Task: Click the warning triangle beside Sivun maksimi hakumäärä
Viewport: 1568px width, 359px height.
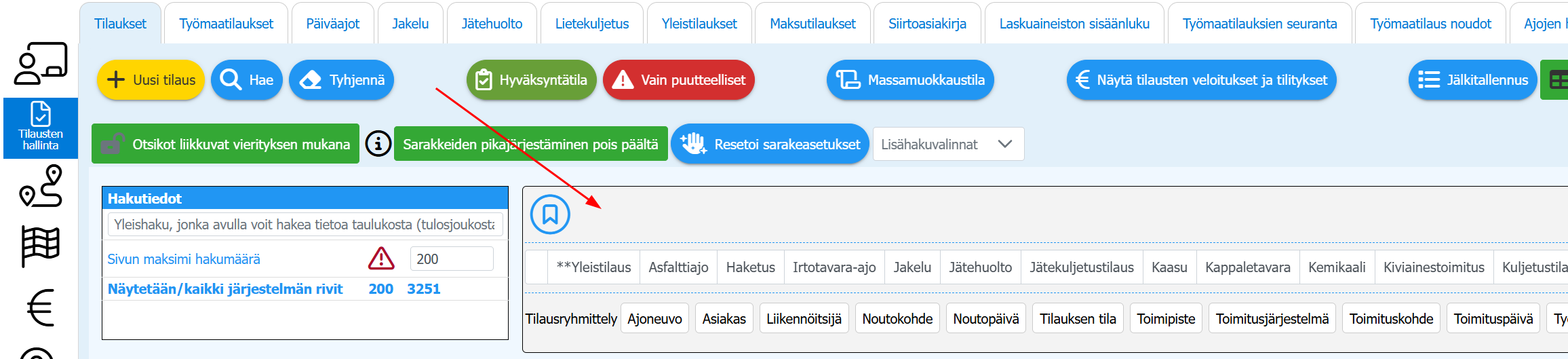Action: pos(381,259)
